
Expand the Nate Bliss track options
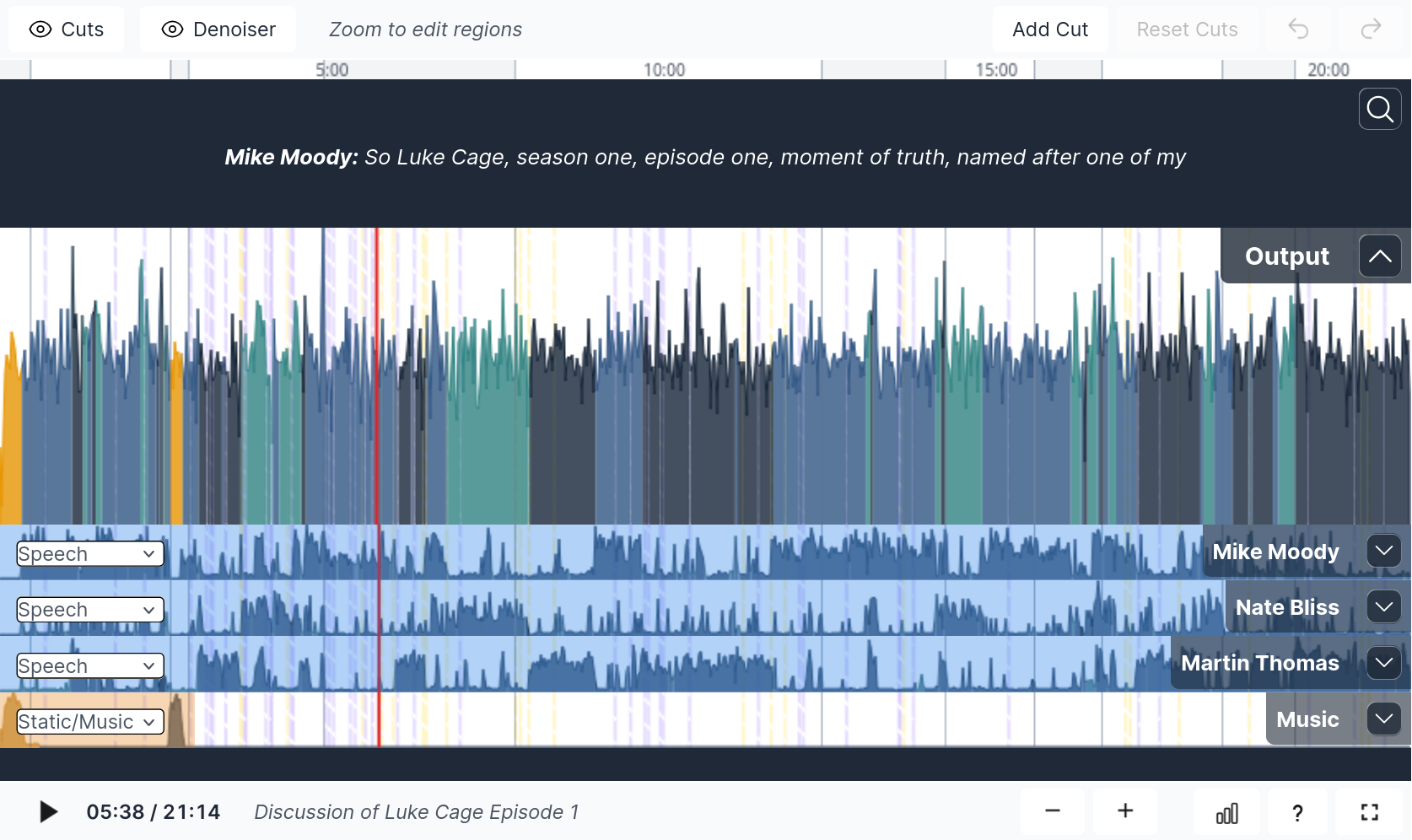click(1383, 607)
